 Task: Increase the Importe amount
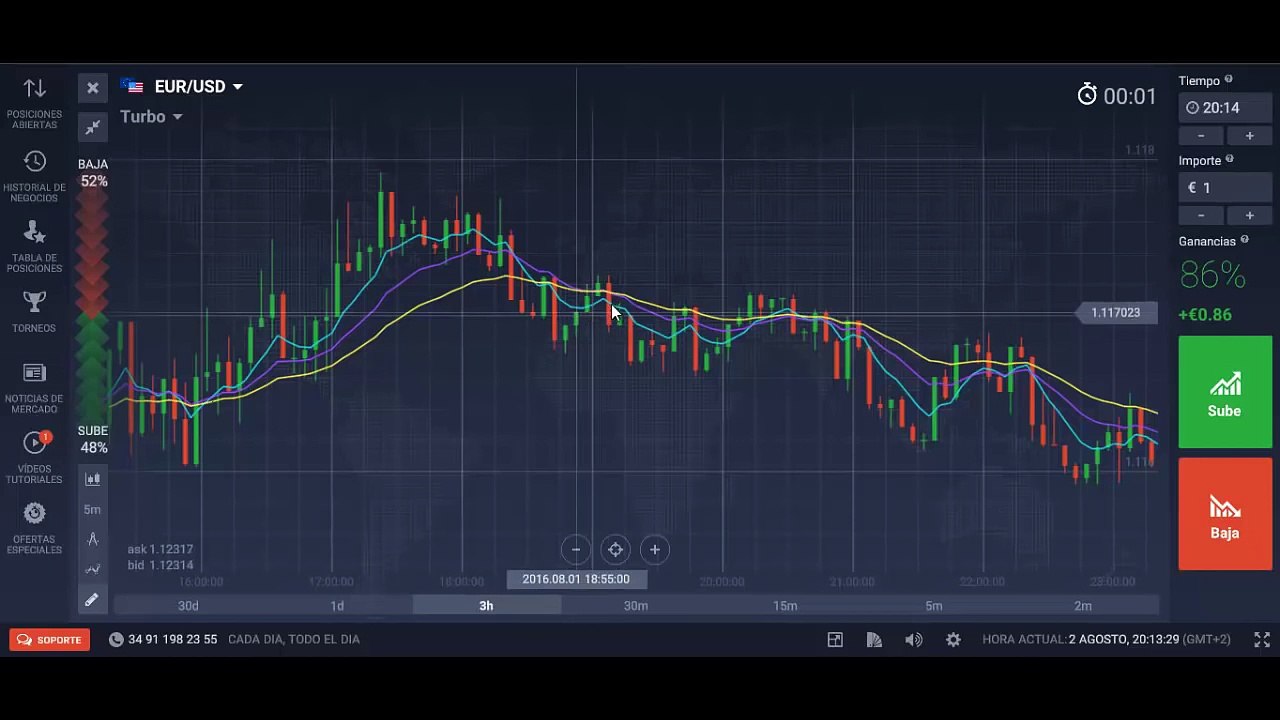(1249, 216)
